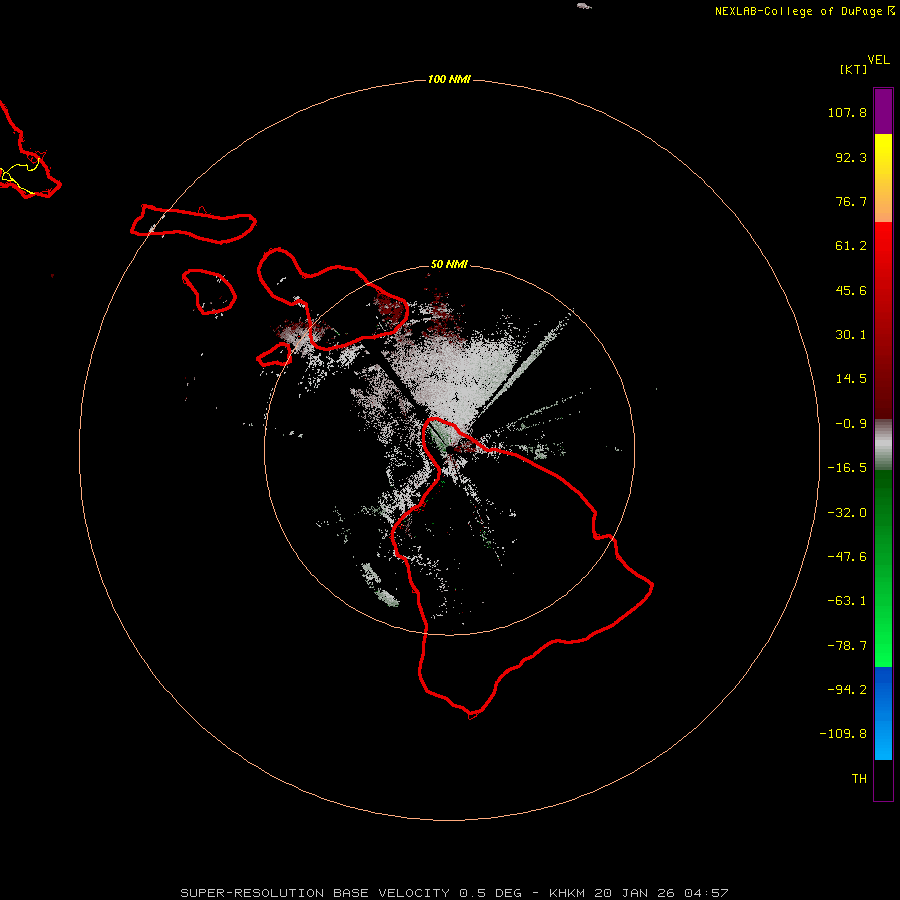Click the 92.3 velocity scale value
The height and width of the screenshot is (900, 900).
(851, 157)
